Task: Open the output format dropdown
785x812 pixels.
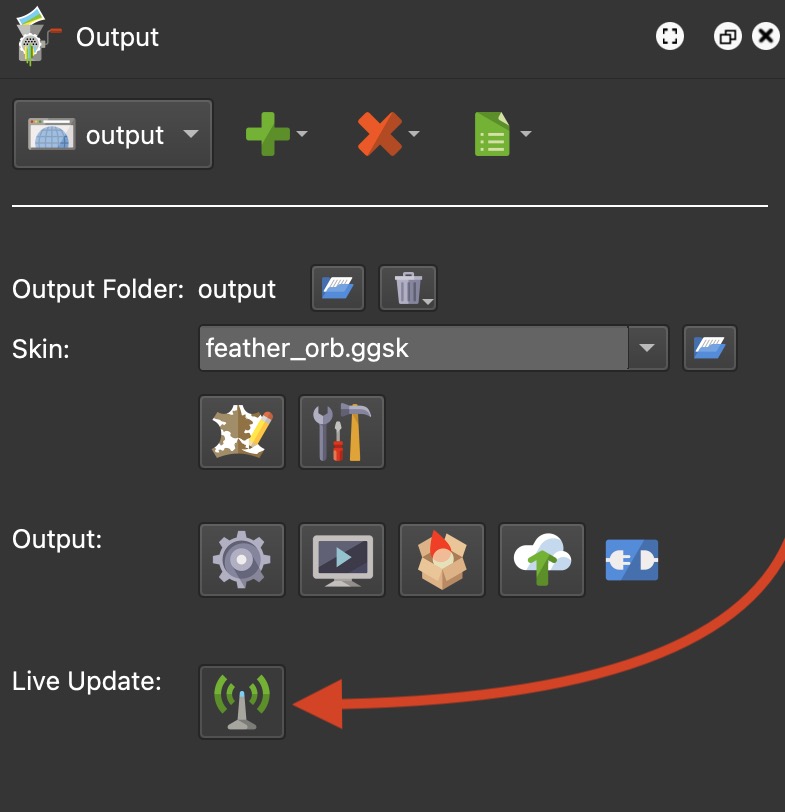Action: click(x=113, y=134)
